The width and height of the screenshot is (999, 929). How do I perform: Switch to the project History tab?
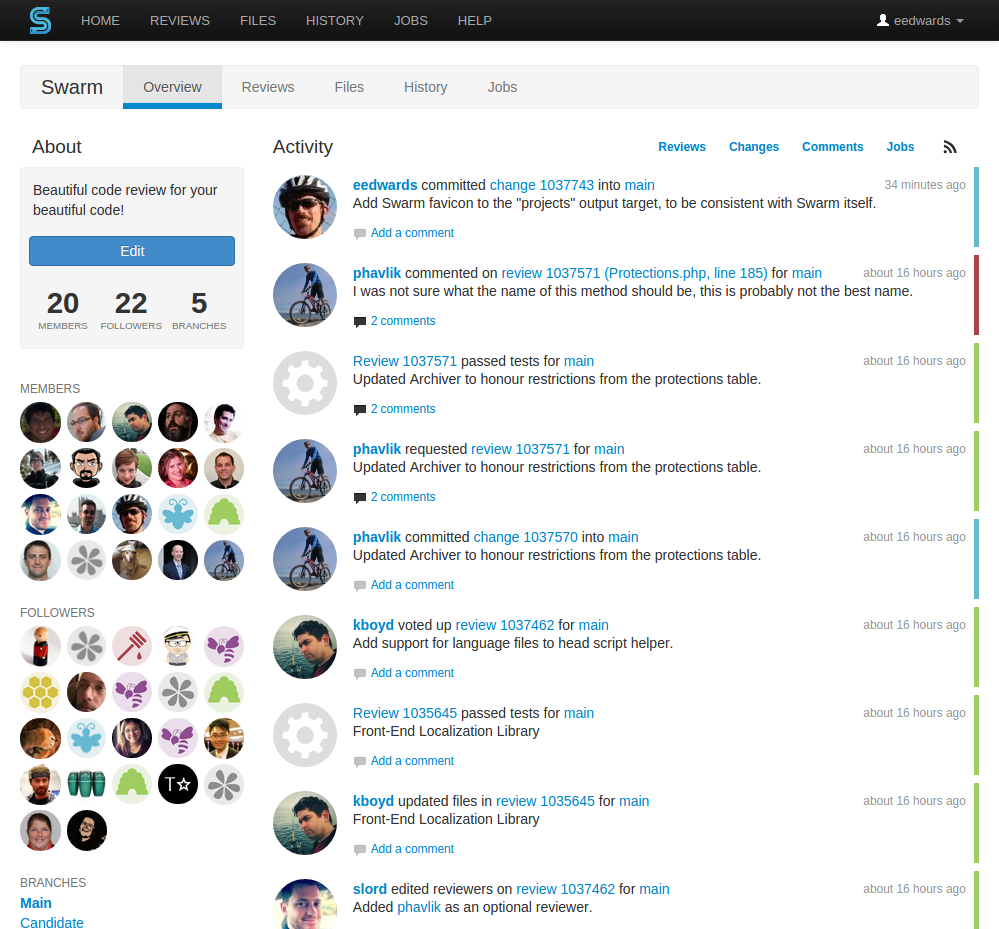pos(426,87)
